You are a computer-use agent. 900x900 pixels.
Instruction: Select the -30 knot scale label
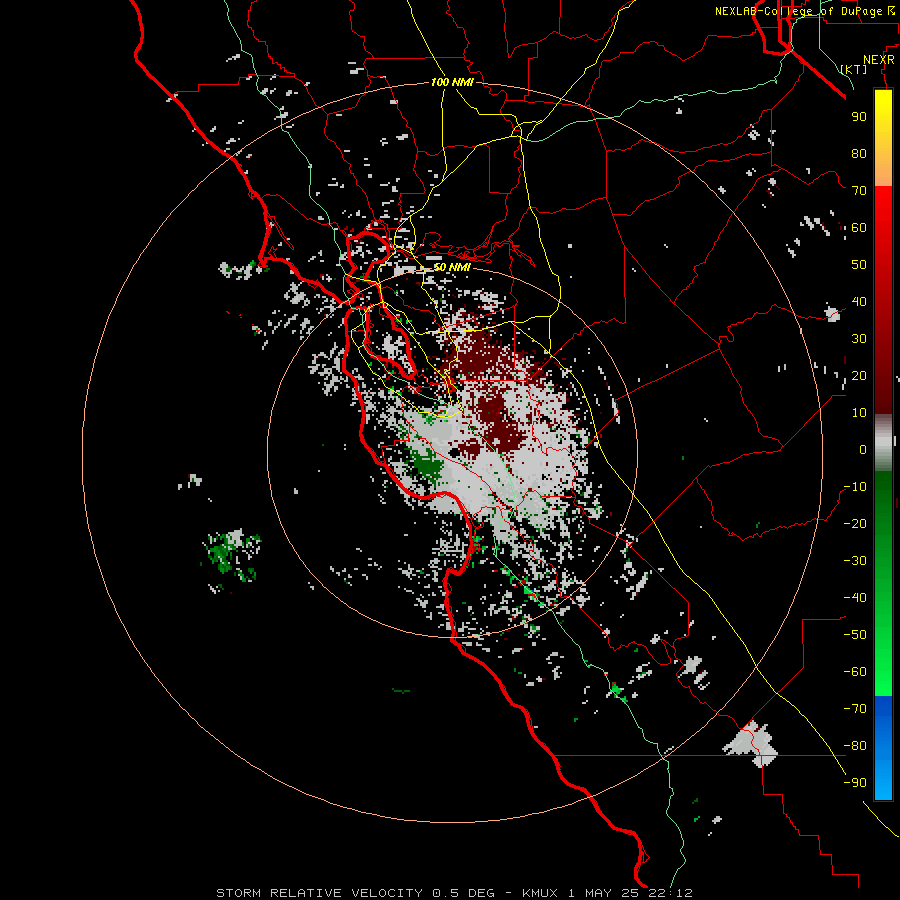(x=855, y=561)
